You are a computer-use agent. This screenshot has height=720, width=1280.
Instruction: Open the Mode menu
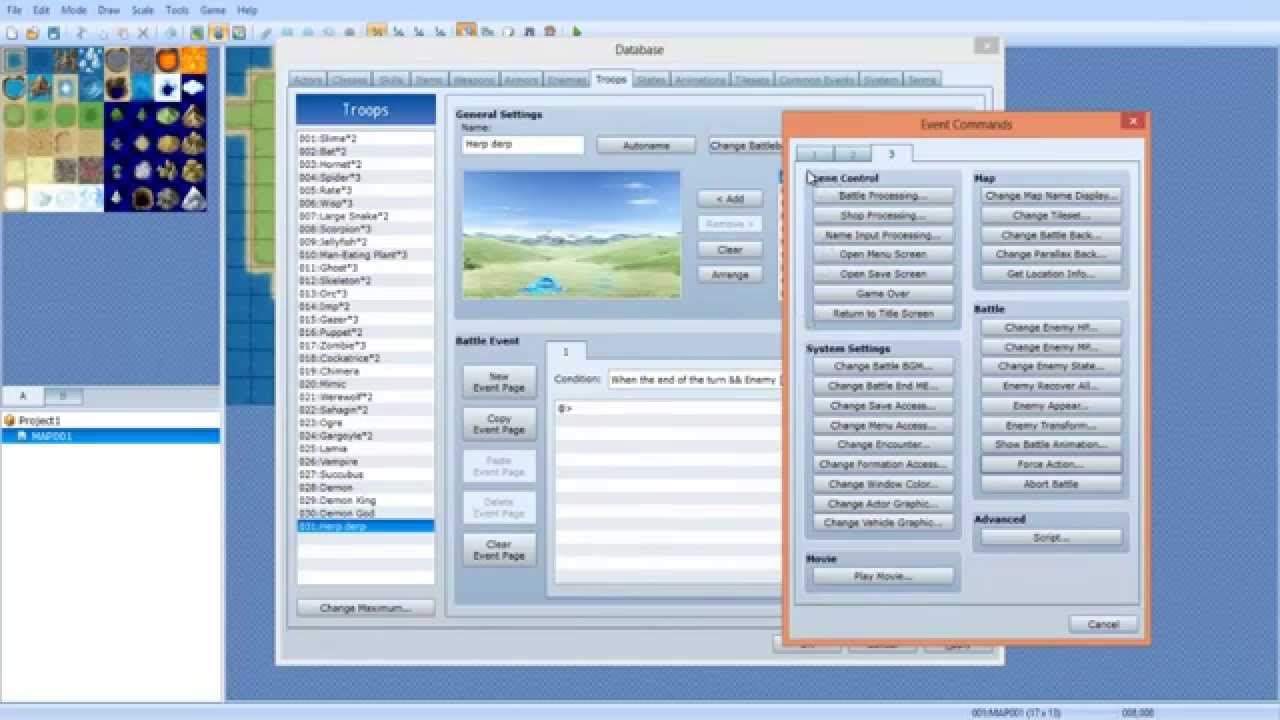tap(74, 10)
